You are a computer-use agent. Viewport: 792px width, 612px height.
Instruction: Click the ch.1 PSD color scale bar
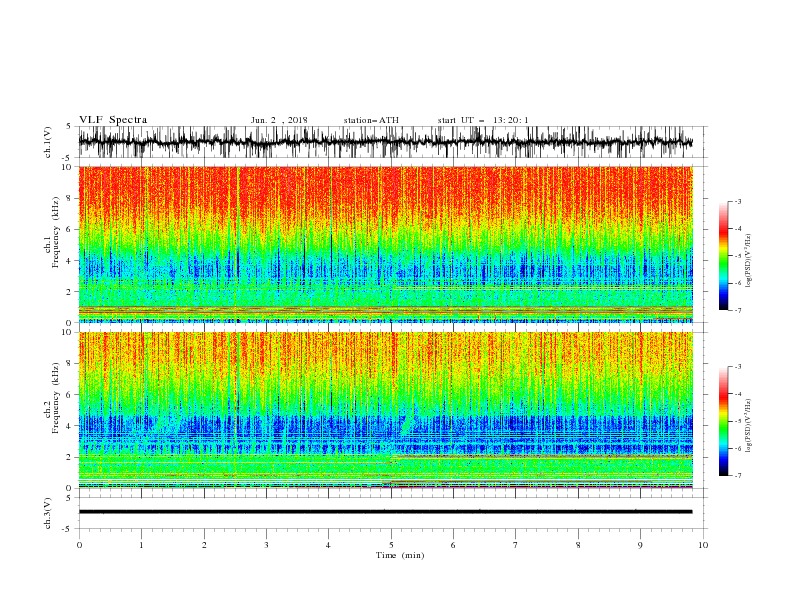(x=723, y=256)
